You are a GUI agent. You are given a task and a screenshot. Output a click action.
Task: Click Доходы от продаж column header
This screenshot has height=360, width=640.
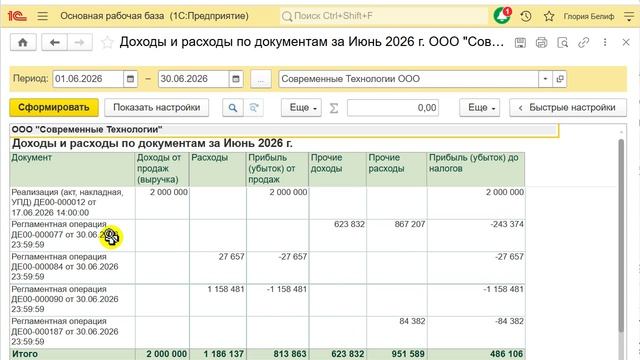(x=162, y=169)
